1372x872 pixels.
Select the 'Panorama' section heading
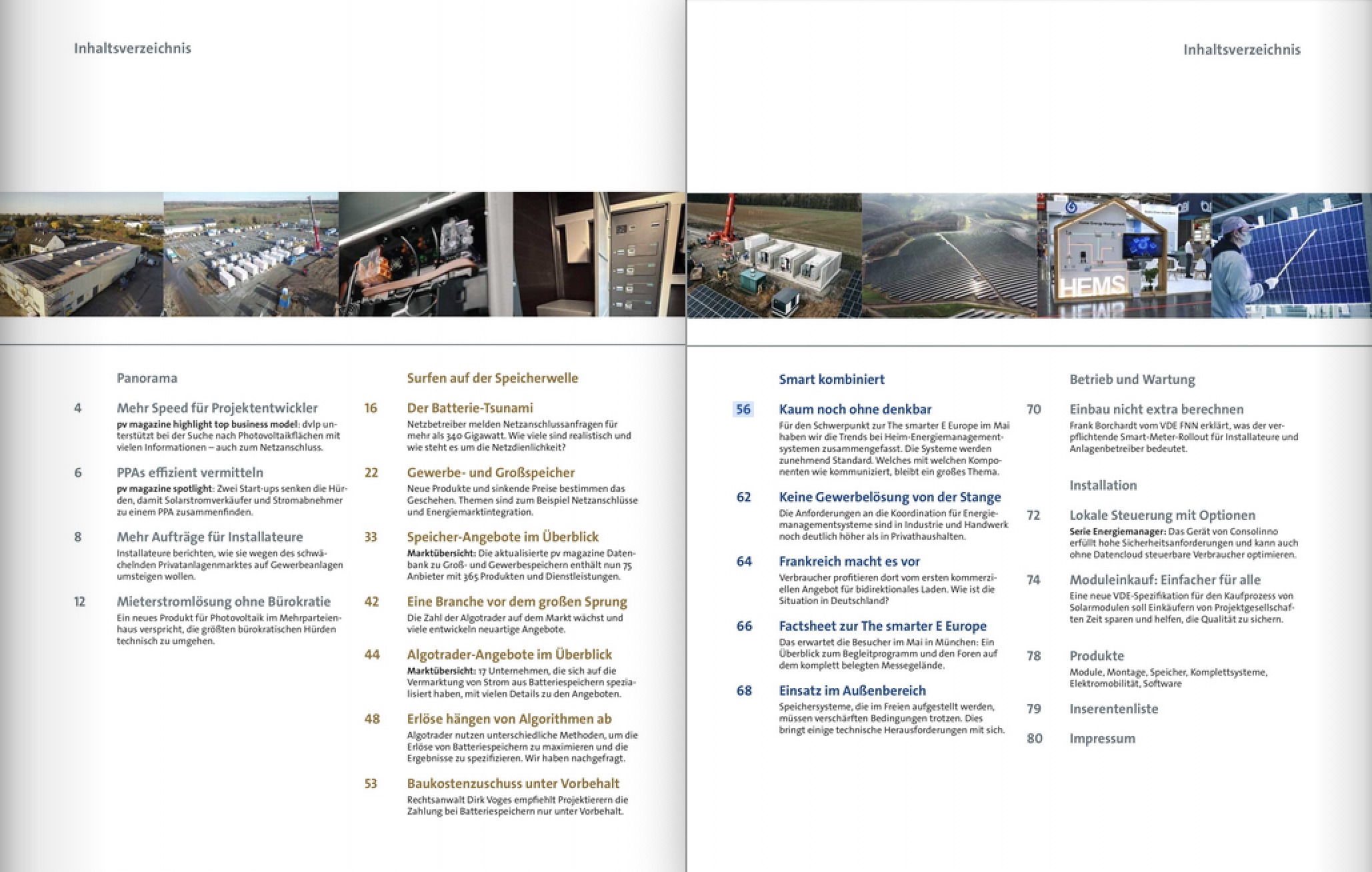coord(147,379)
